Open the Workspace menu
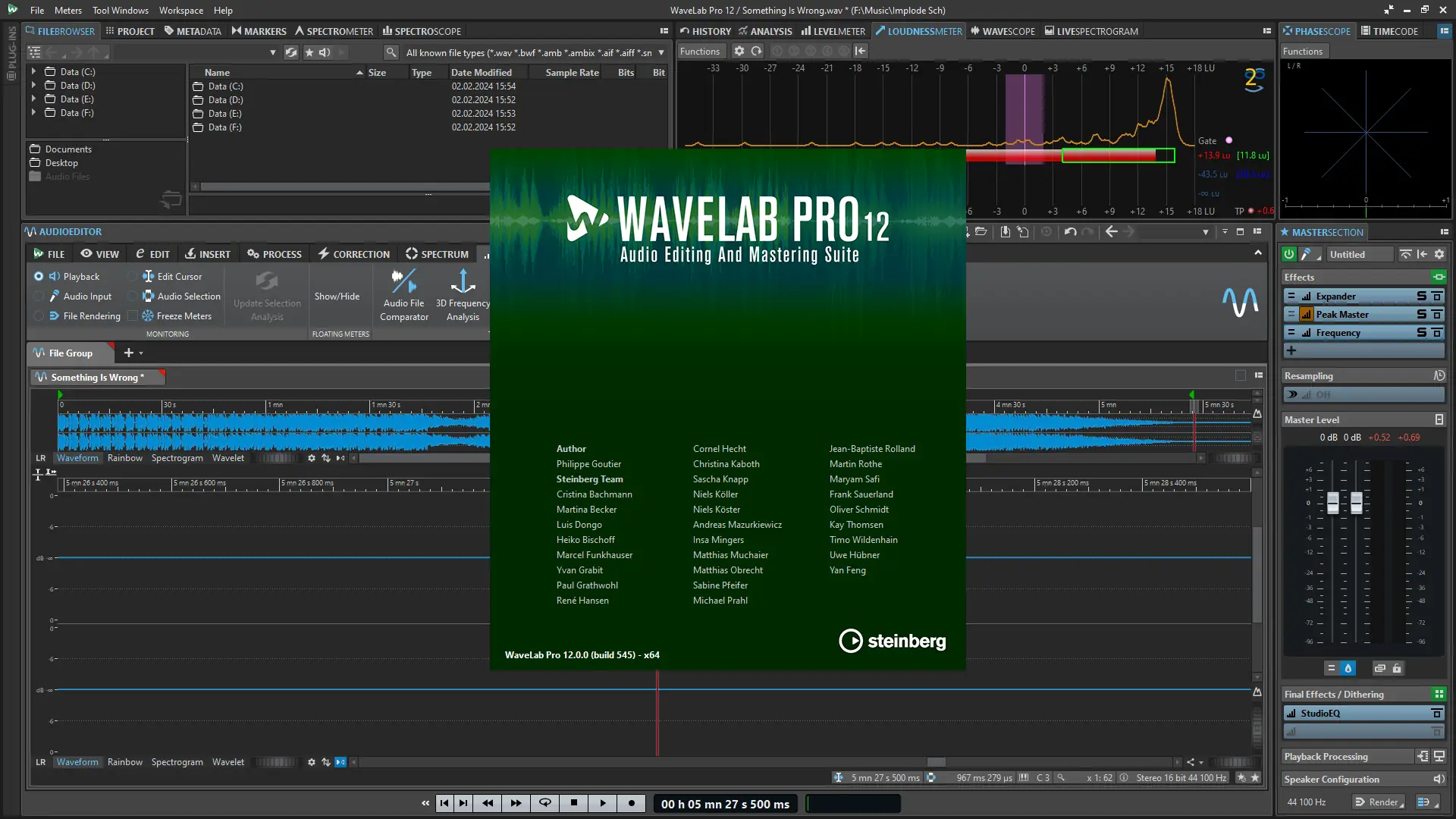This screenshot has width=1456, height=819. (x=180, y=10)
